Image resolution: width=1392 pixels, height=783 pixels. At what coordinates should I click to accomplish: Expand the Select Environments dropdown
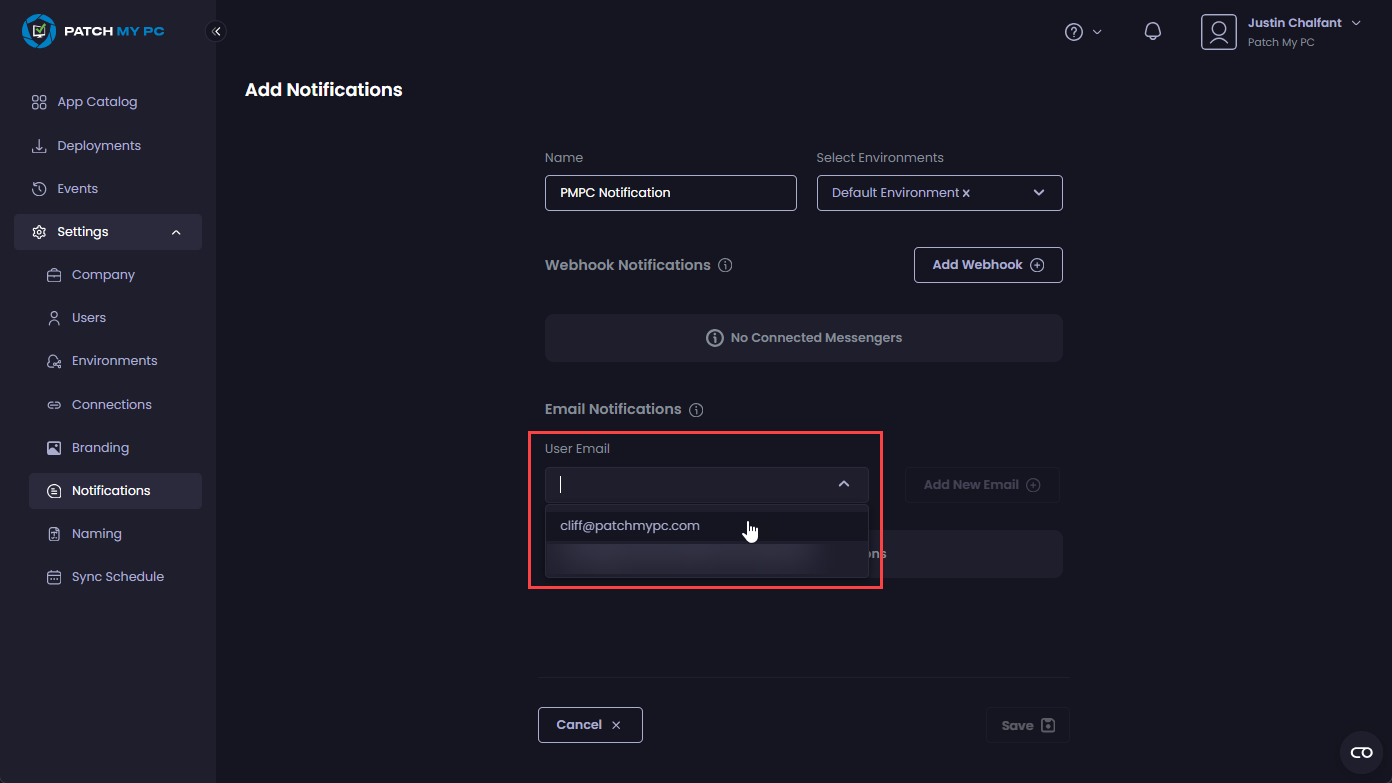tap(1039, 193)
